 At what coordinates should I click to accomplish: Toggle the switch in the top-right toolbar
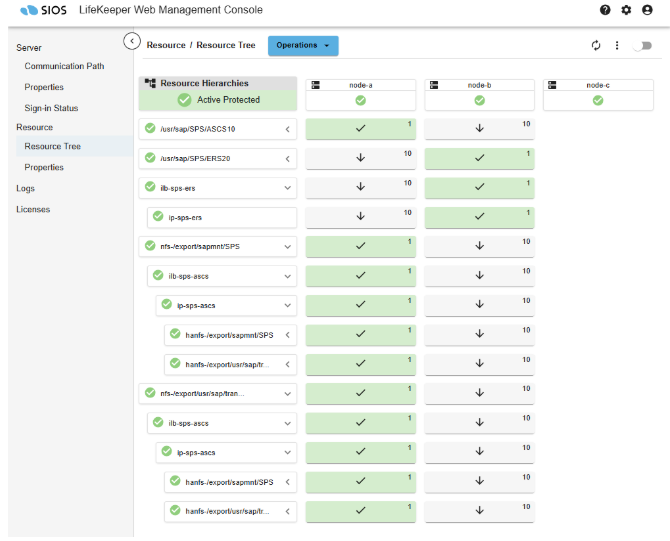[x=641, y=45]
